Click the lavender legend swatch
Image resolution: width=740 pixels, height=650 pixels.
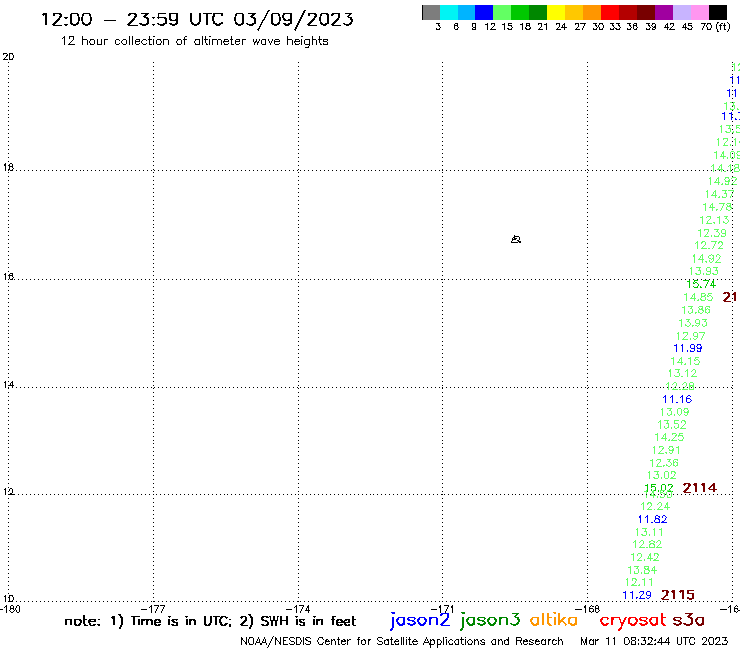coord(681,12)
